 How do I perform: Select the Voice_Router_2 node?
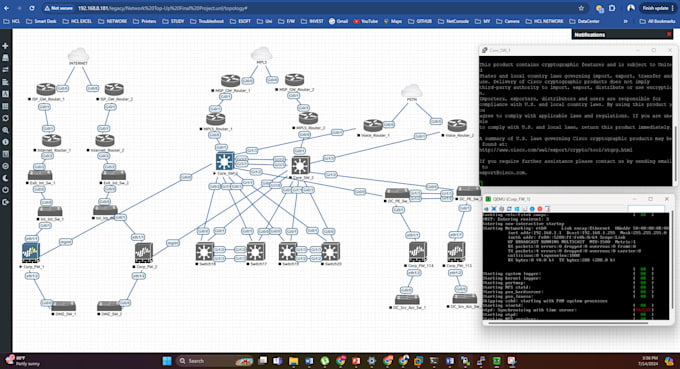457,126
